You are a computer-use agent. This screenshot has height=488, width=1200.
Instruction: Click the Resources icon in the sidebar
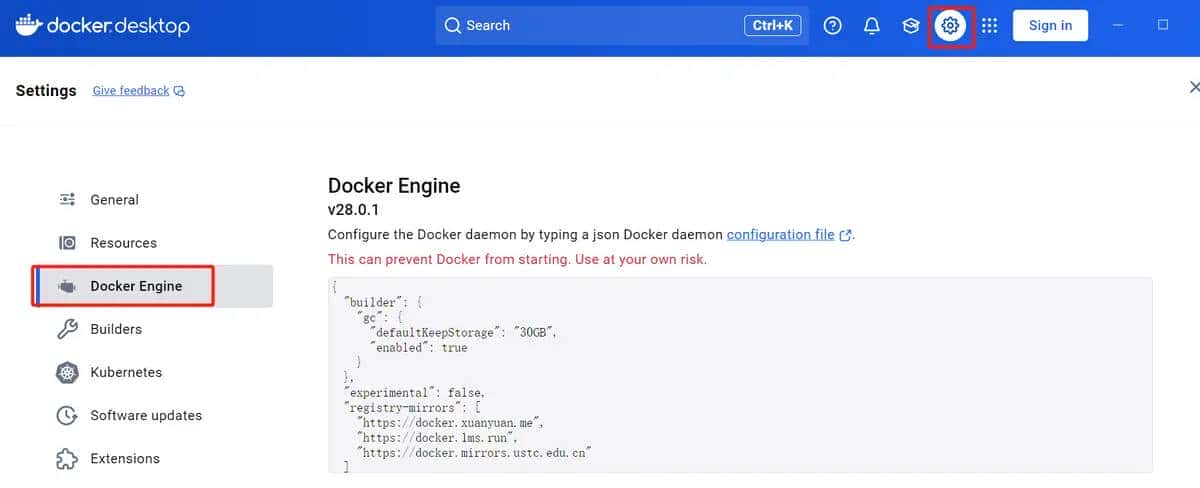click(x=67, y=243)
